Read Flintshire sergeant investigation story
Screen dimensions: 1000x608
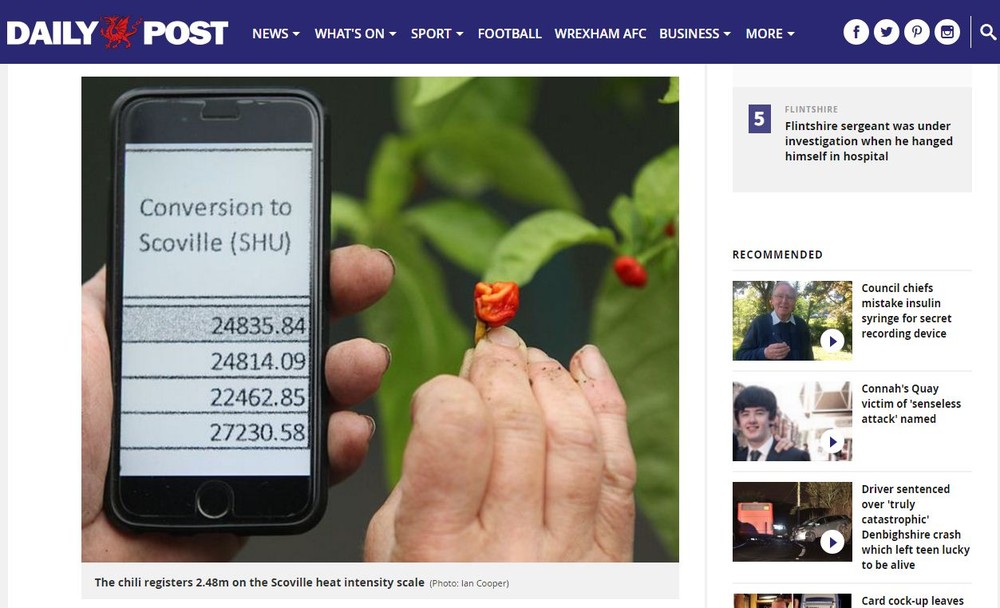[x=869, y=141]
